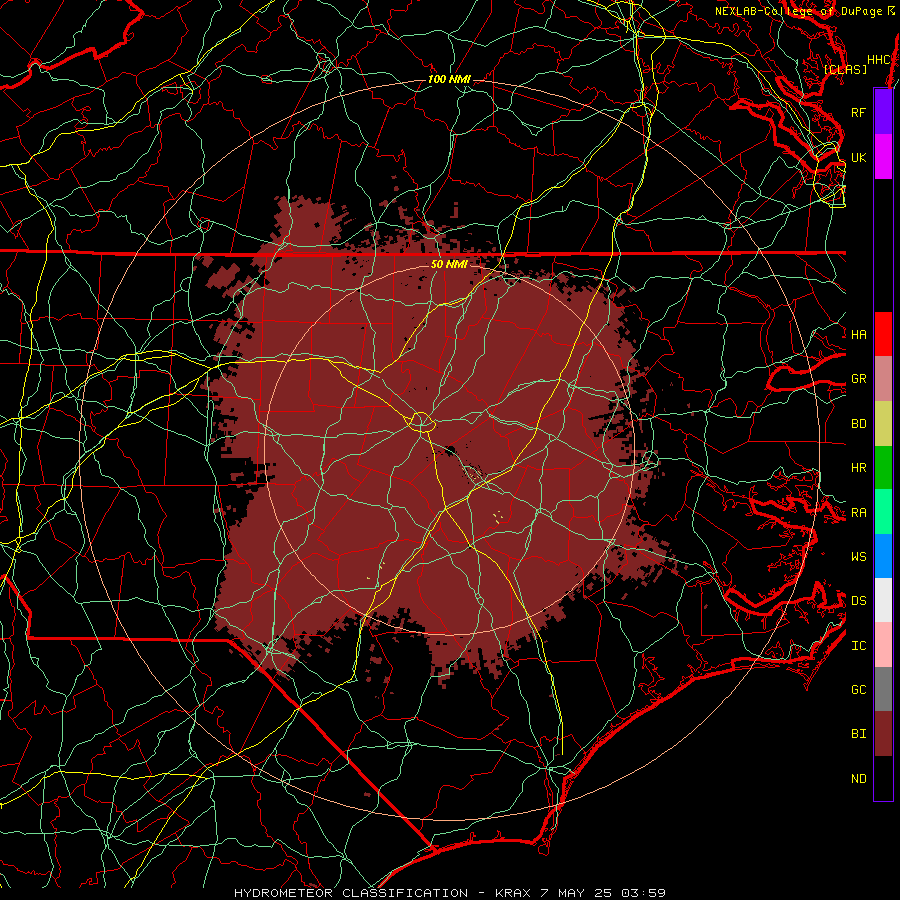Select the pinkish GR legend color
The height and width of the screenshot is (900, 900).
883,379
